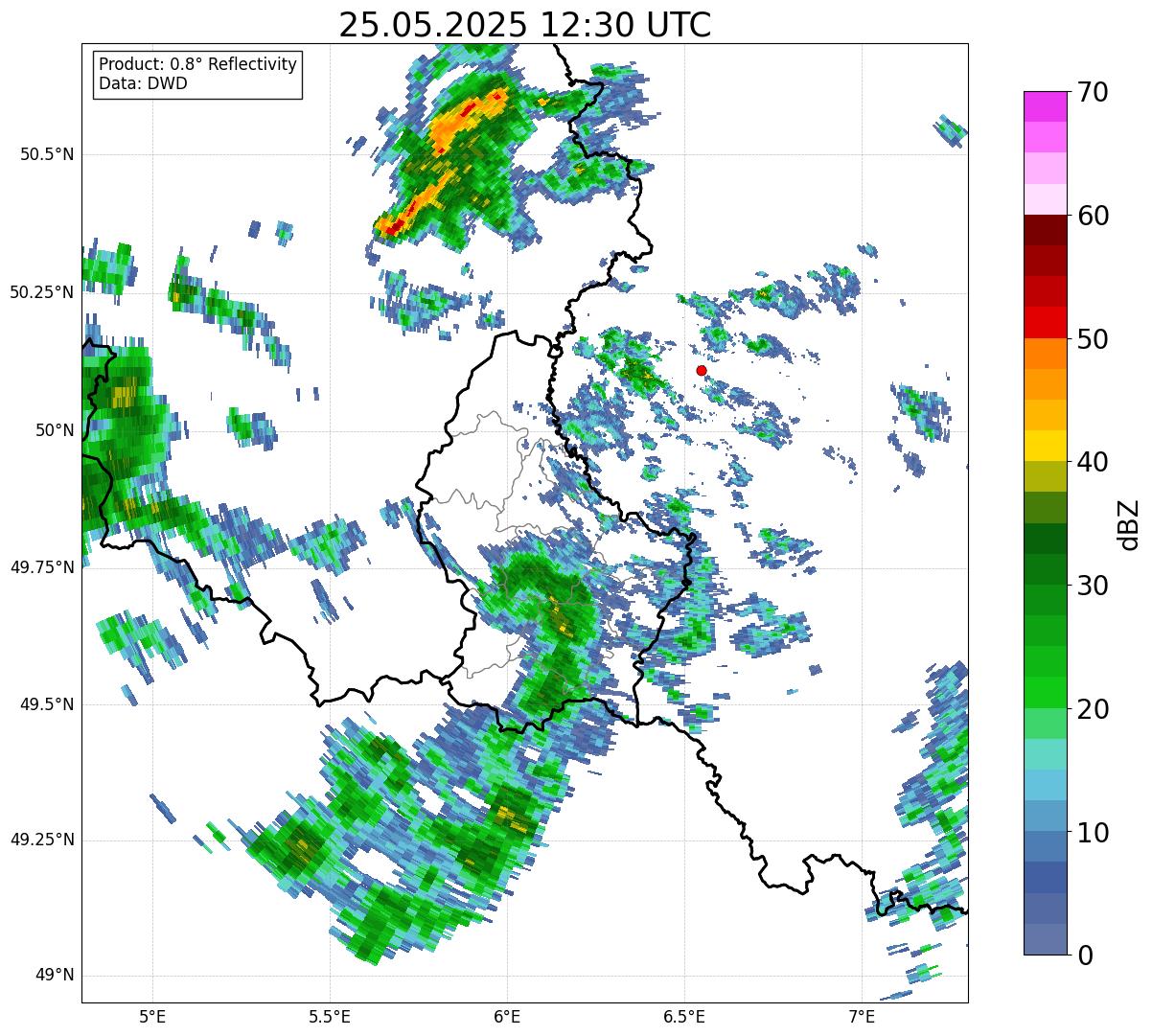Click the 5.5°E longitude label
The width and height of the screenshot is (1152, 1036).
click(x=330, y=1017)
